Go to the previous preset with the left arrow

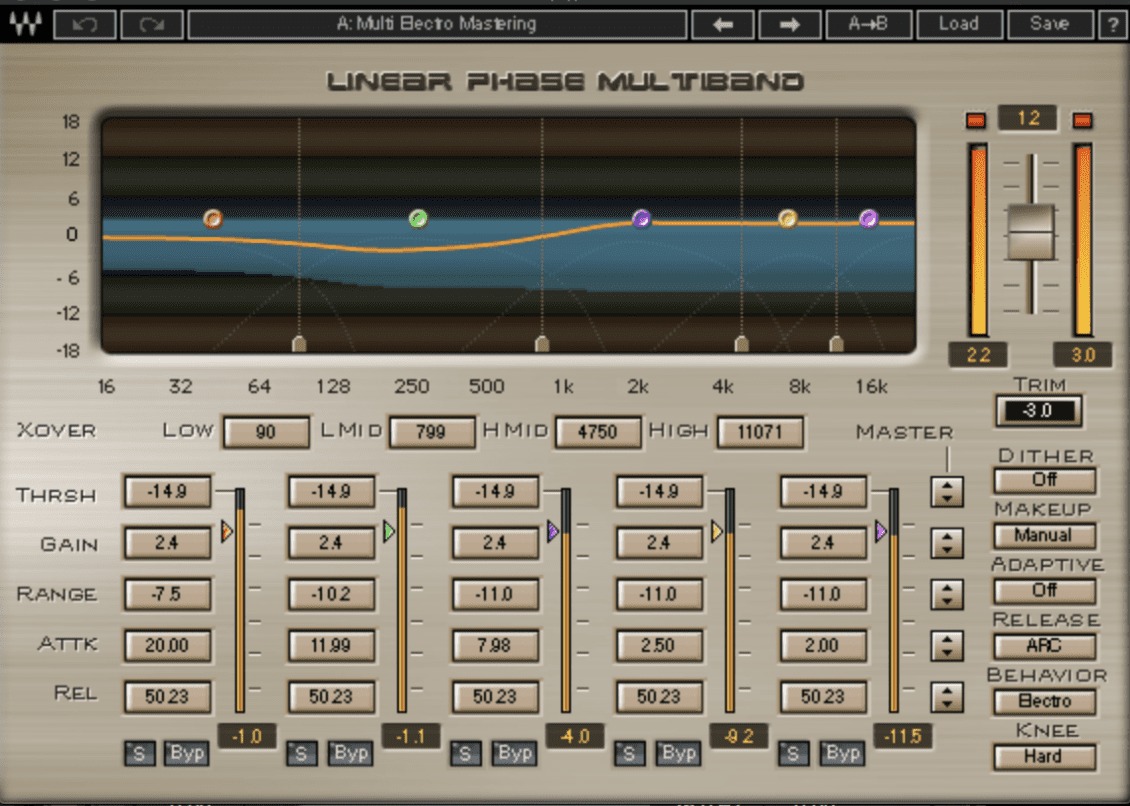point(723,25)
